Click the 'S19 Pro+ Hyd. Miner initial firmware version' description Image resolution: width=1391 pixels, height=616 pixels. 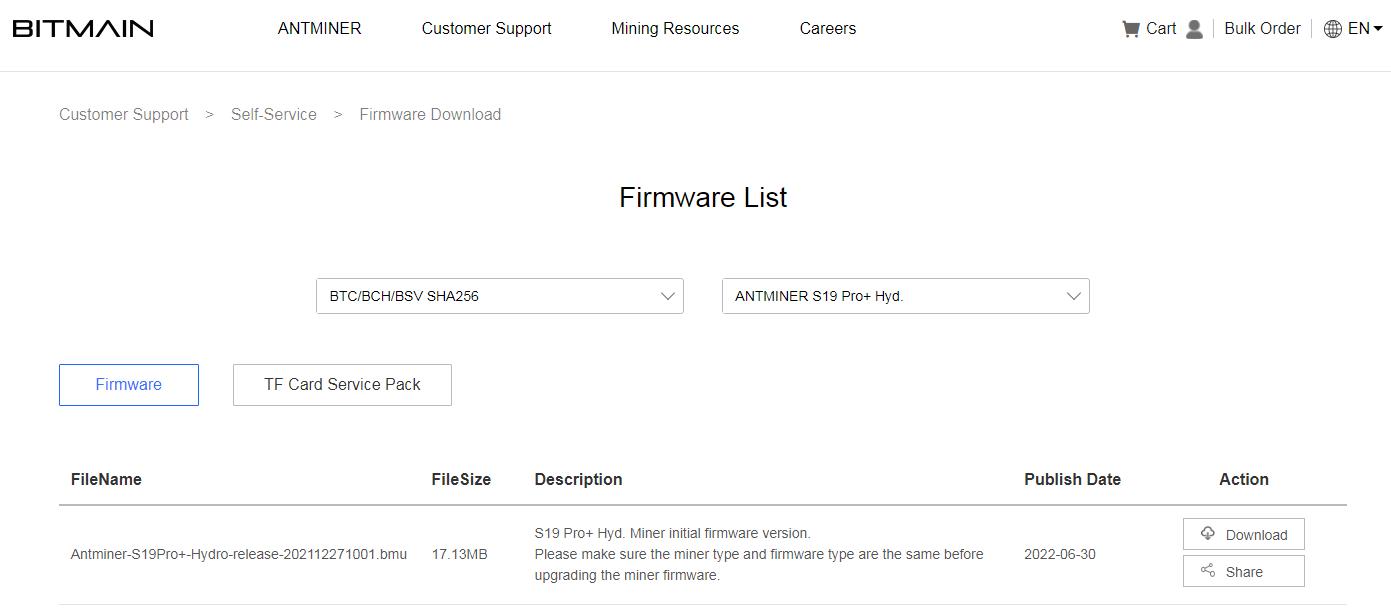tap(672, 533)
